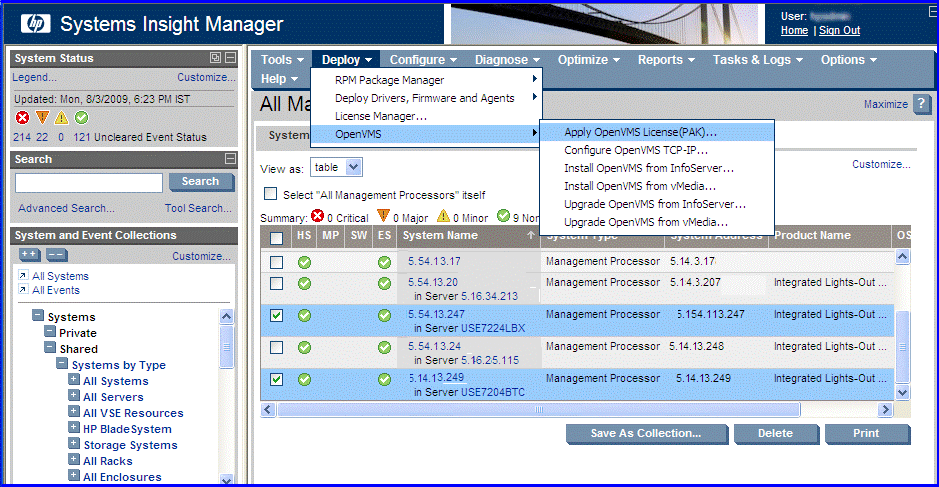Collapse the Systems by Type node
Image resolution: width=939 pixels, height=487 pixels.
pos(62,364)
